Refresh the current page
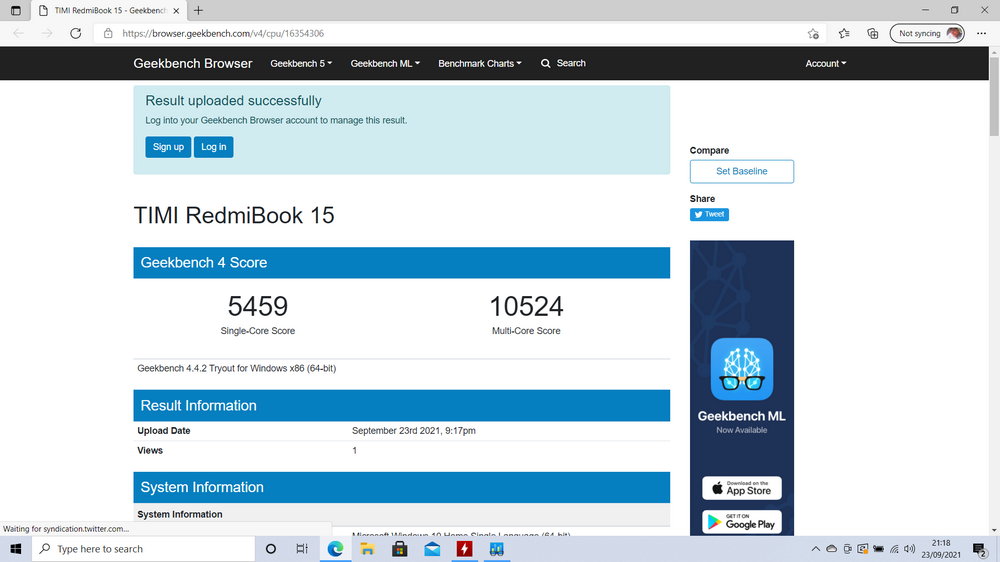The height and width of the screenshot is (562, 1000). pos(75,33)
